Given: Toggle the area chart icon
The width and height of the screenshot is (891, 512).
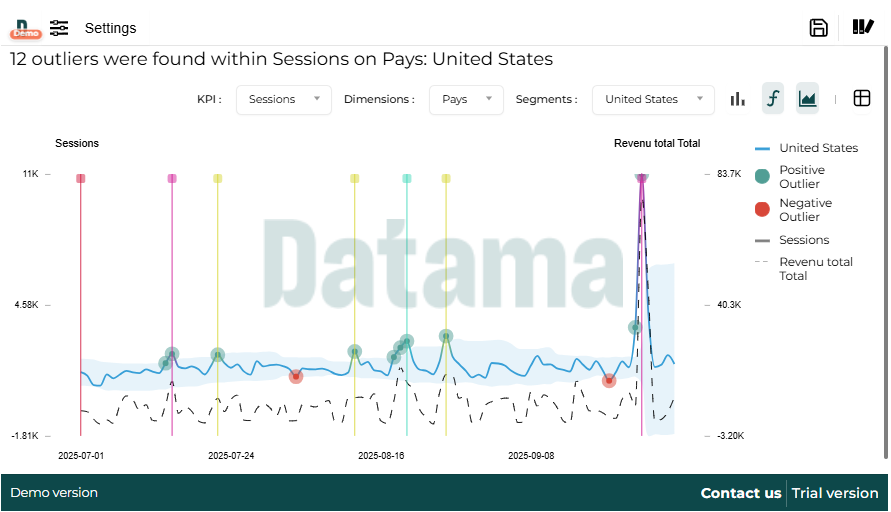Looking at the screenshot, I should tap(807, 99).
